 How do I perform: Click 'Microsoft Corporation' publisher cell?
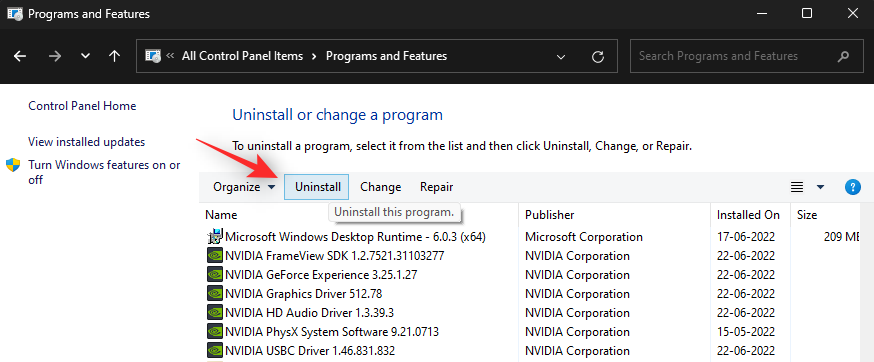(x=584, y=237)
